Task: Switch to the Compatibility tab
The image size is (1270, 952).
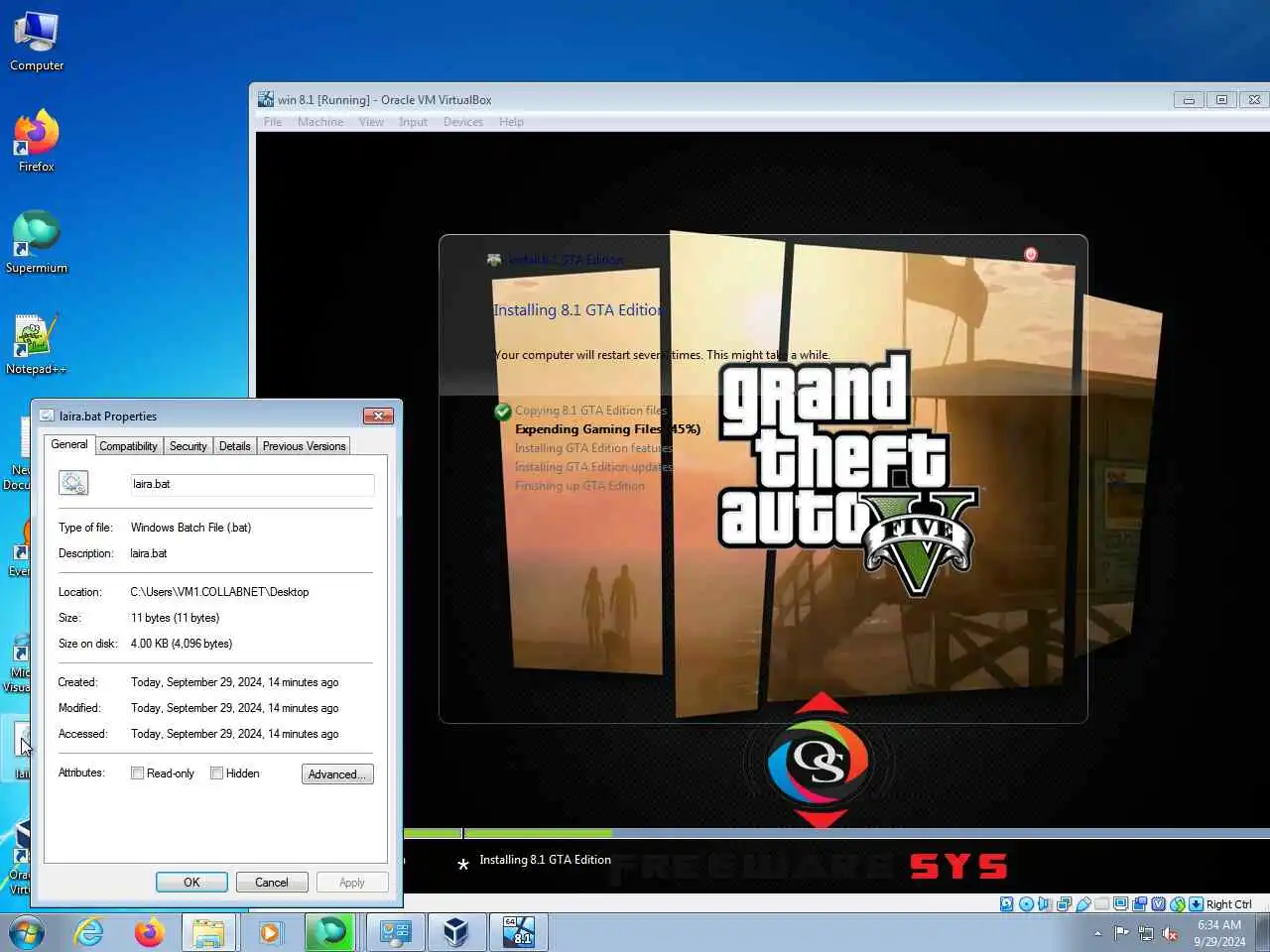Action: pyautogui.click(x=128, y=446)
